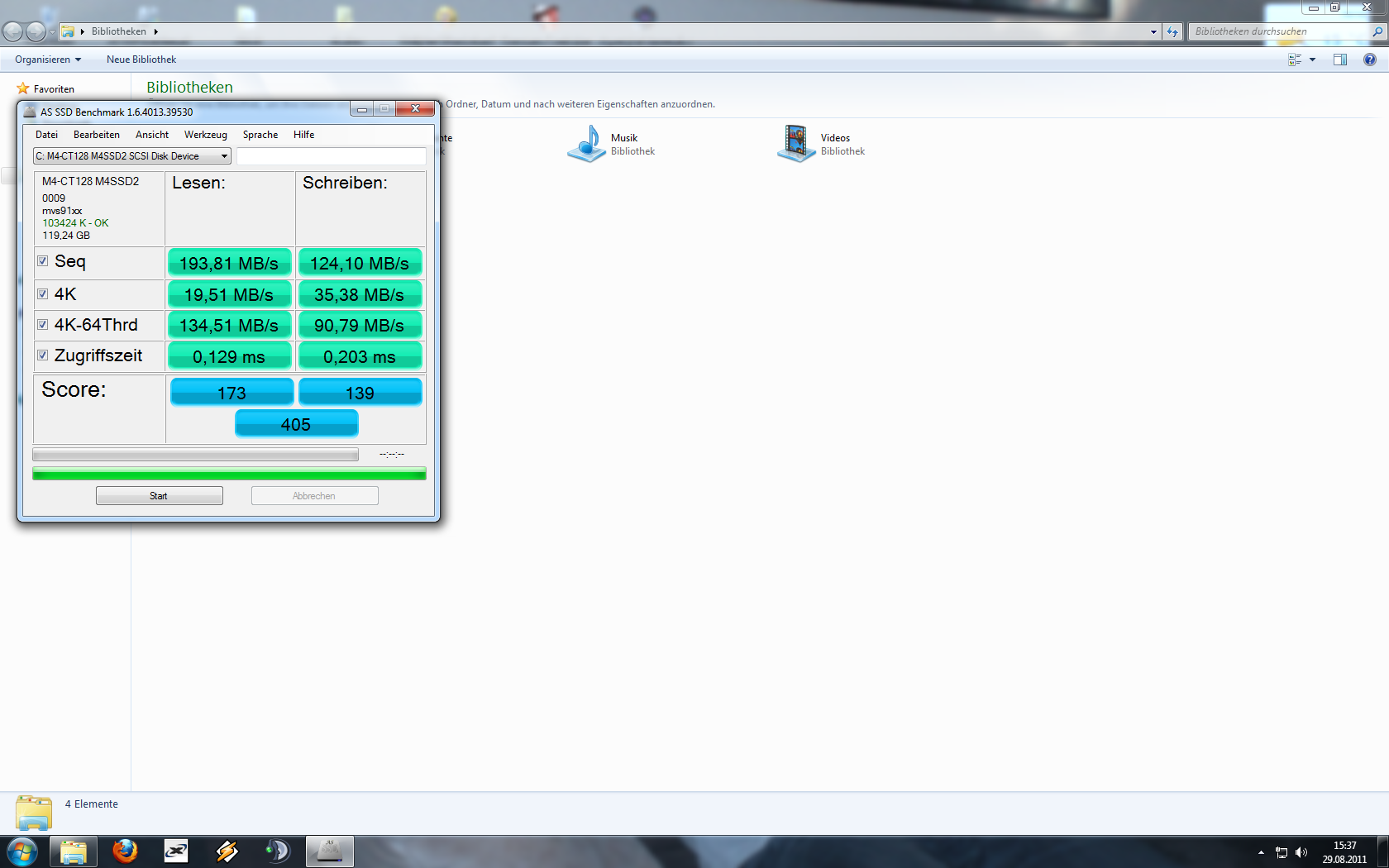Click the 4K-64Thrd write result 90,79 MB/s
This screenshot has width=1389, height=868.
[360, 325]
